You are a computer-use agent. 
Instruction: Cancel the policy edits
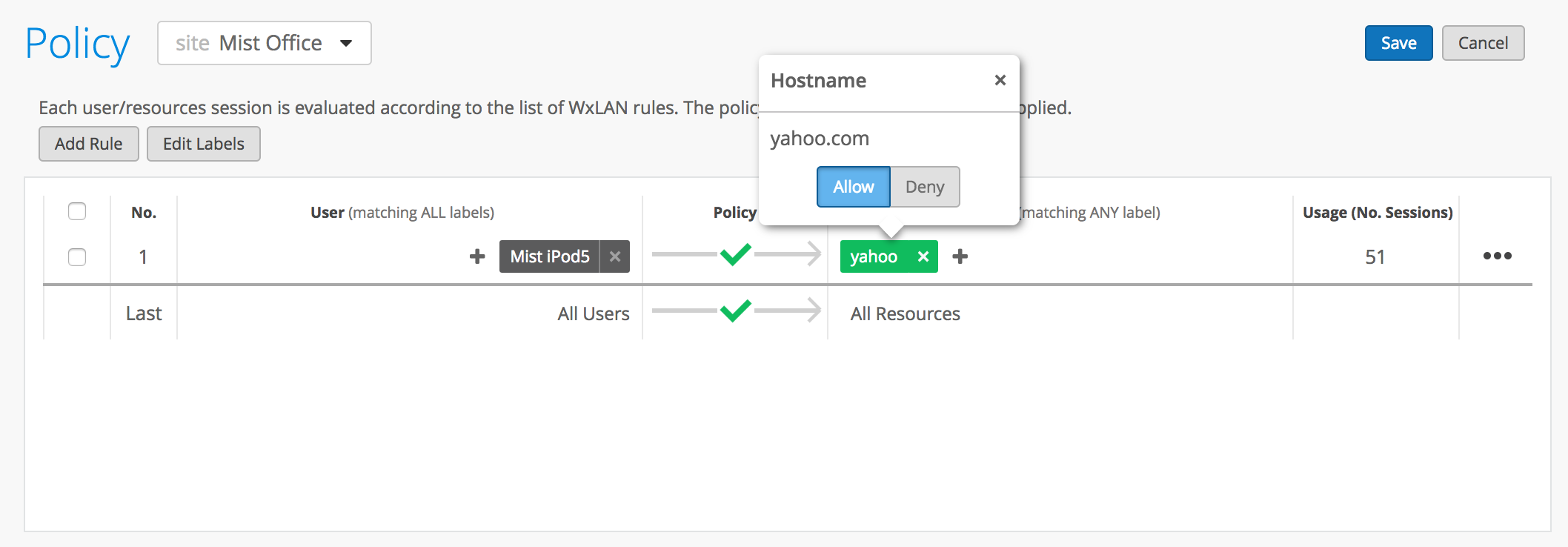tap(1483, 43)
